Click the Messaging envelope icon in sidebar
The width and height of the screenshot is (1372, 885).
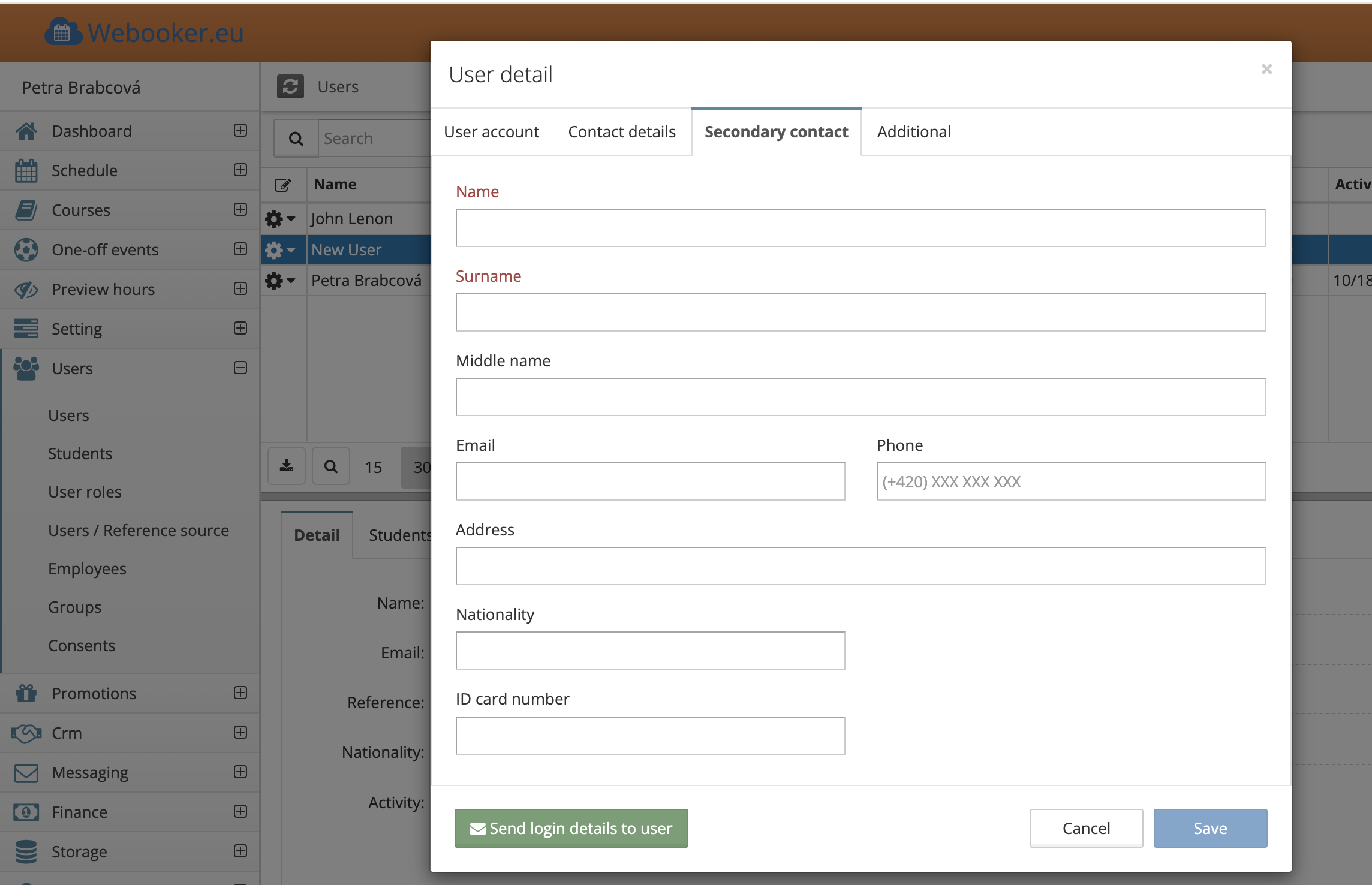26,773
